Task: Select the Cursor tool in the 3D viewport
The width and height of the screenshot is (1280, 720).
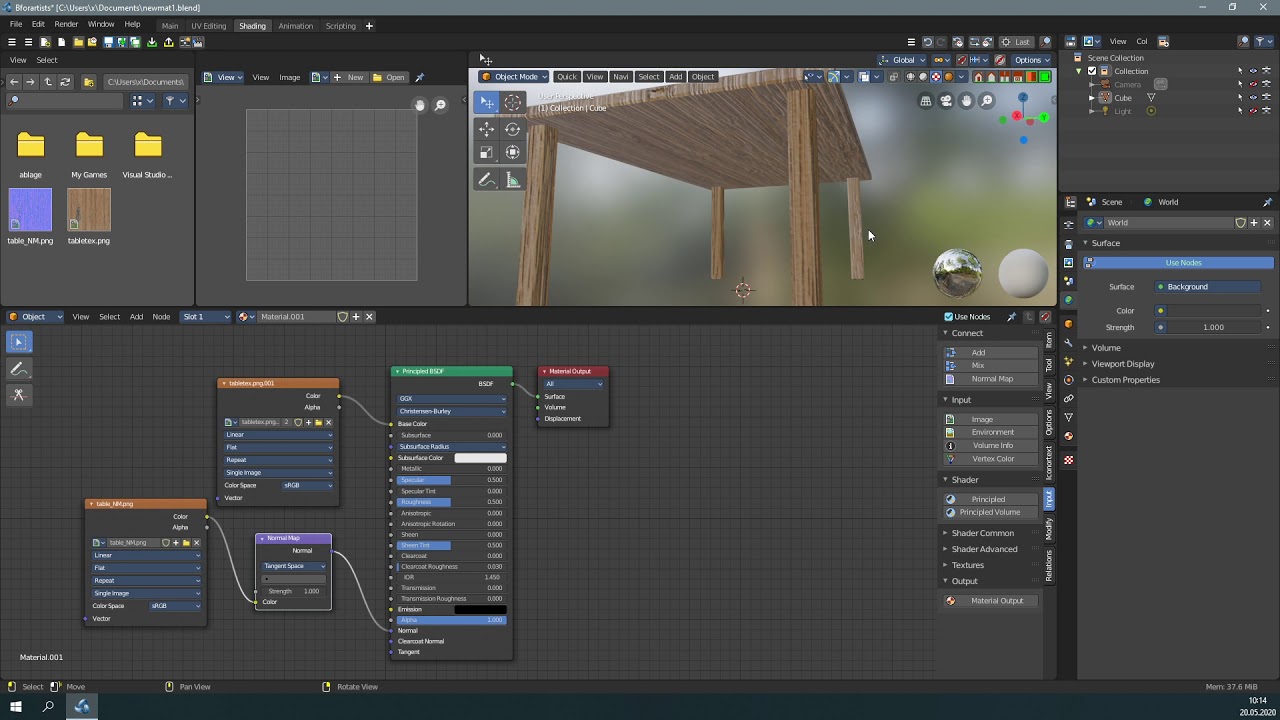Action: click(x=512, y=102)
